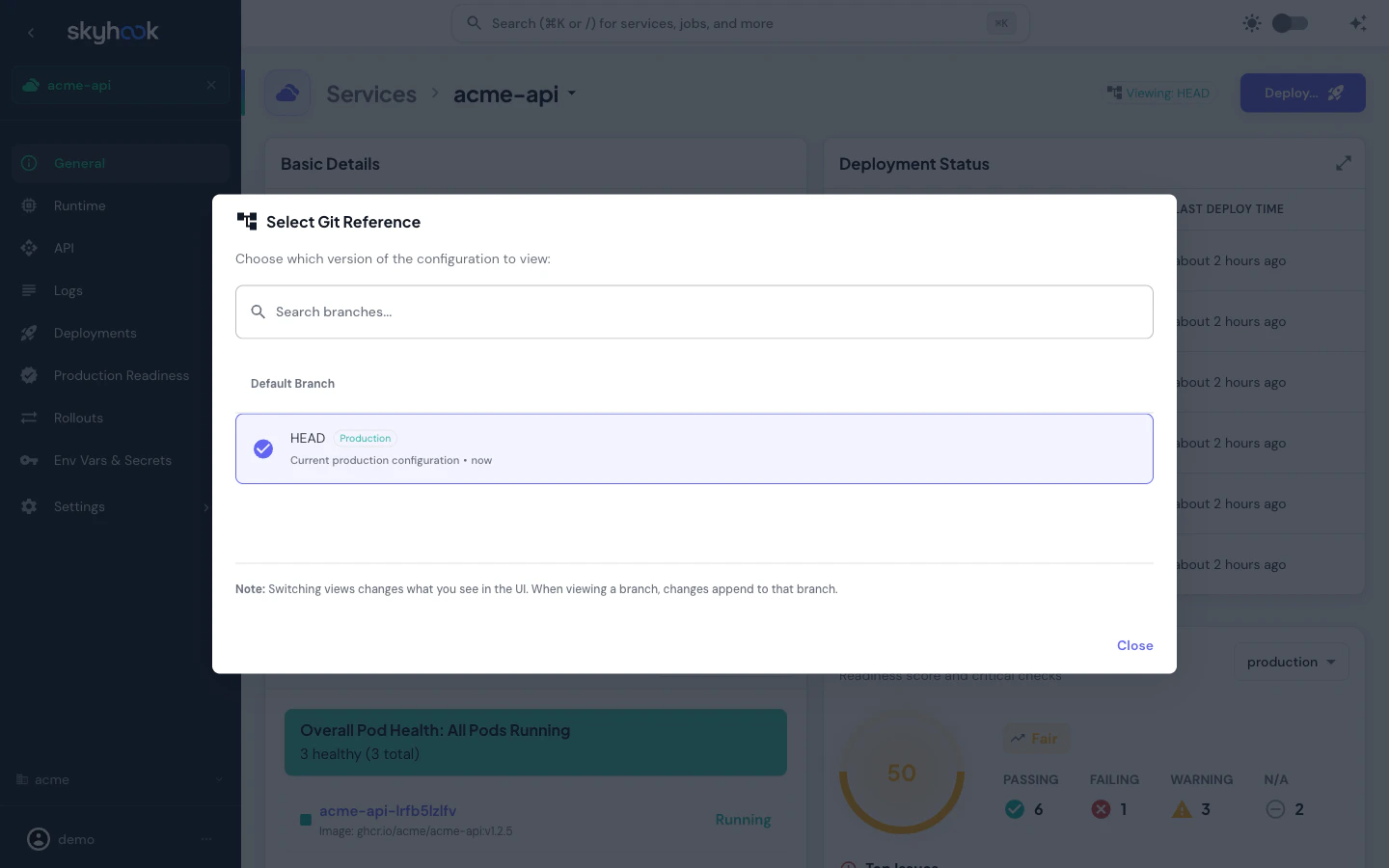Click the N/A minus circle icon
The height and width of the screenshot is (868, 1389).
pos(1275,809)
